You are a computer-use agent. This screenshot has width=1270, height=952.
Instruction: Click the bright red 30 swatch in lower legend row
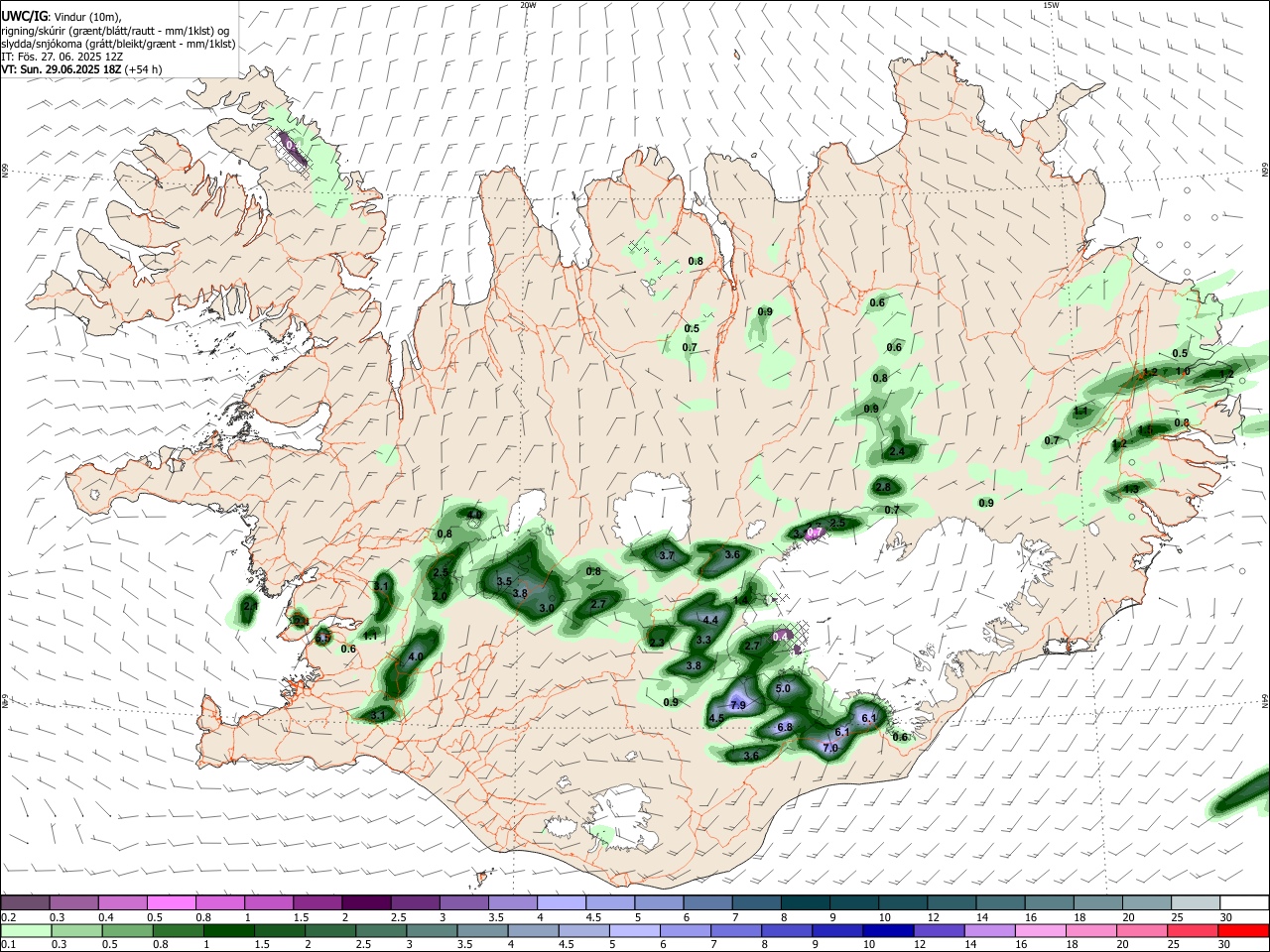click(x=1243, y=930)
